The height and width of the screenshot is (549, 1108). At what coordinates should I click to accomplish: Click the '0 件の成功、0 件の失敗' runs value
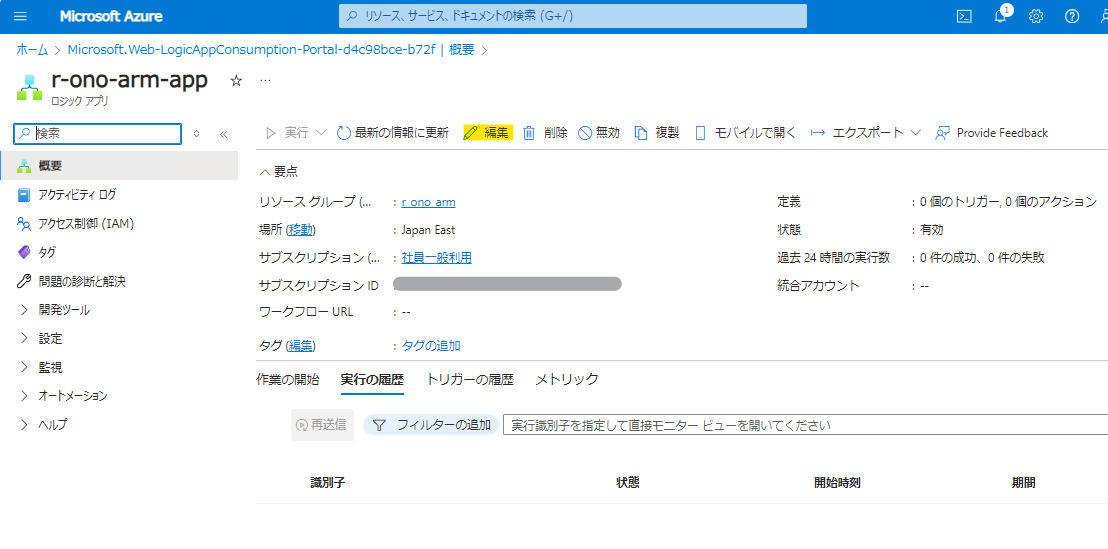tap(982, 258)
